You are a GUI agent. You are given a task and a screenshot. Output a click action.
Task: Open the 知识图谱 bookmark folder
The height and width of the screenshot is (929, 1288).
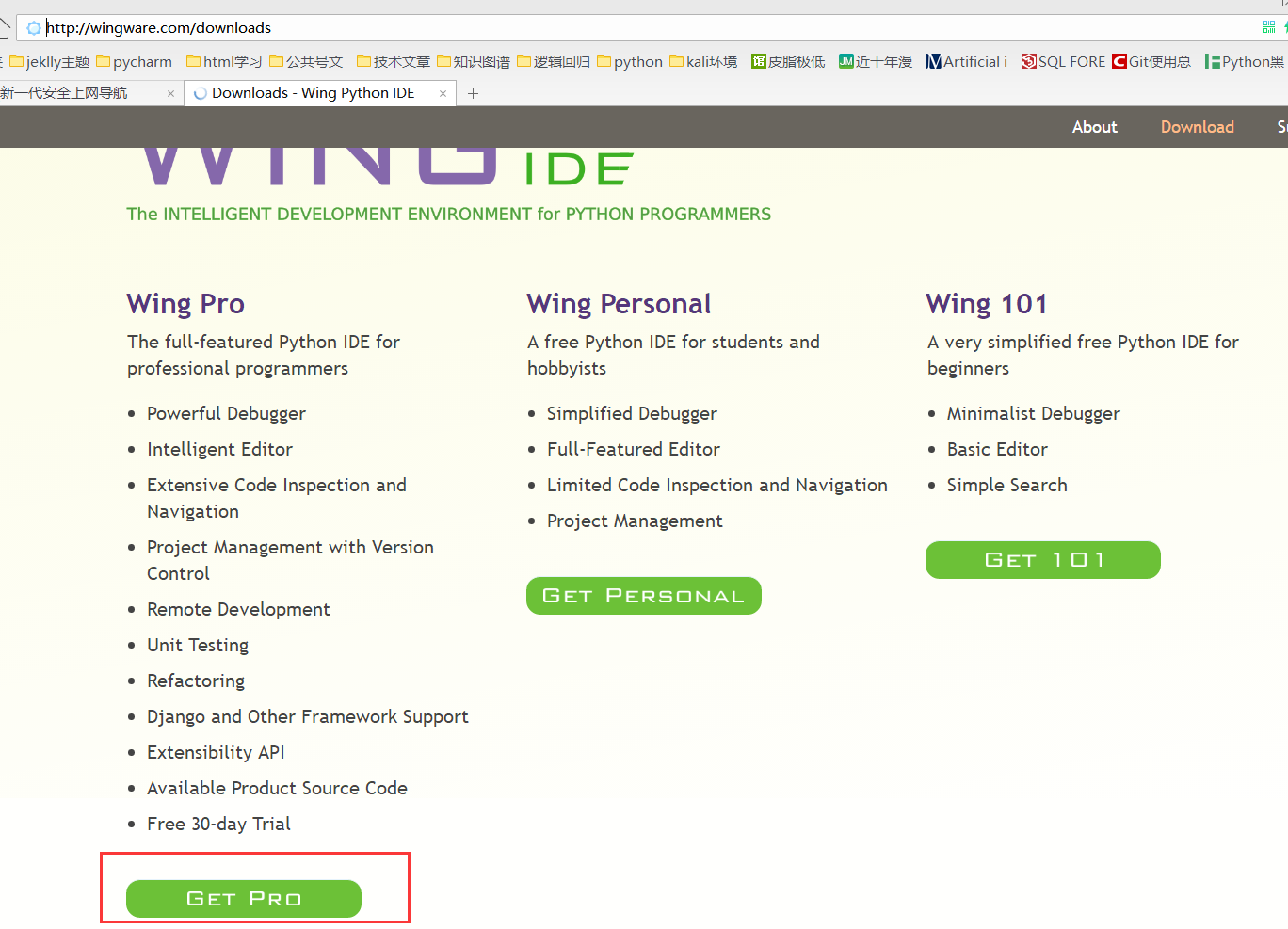tap(474, 62)
